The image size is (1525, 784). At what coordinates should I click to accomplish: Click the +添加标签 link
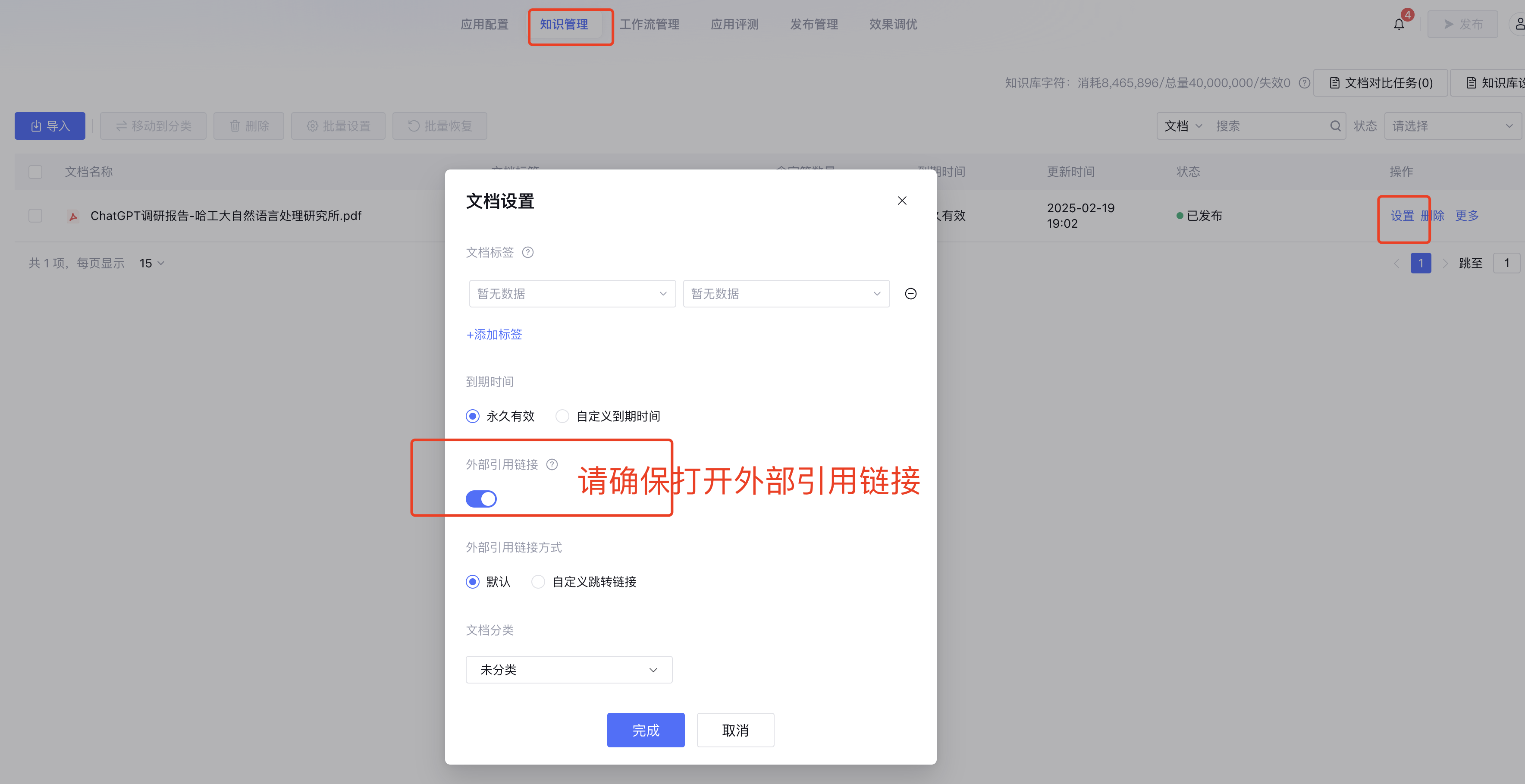(494, 335)
